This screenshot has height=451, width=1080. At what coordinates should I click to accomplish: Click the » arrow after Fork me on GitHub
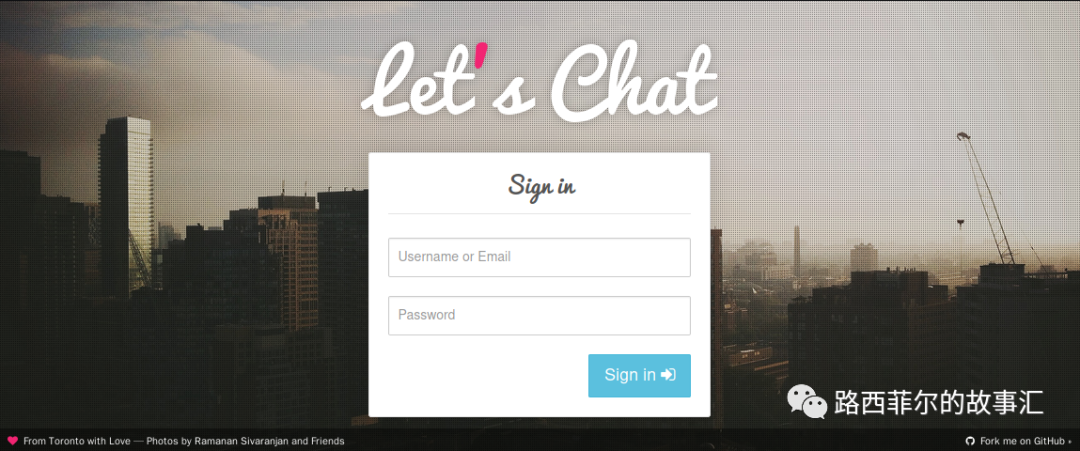tap(1070, 441)
